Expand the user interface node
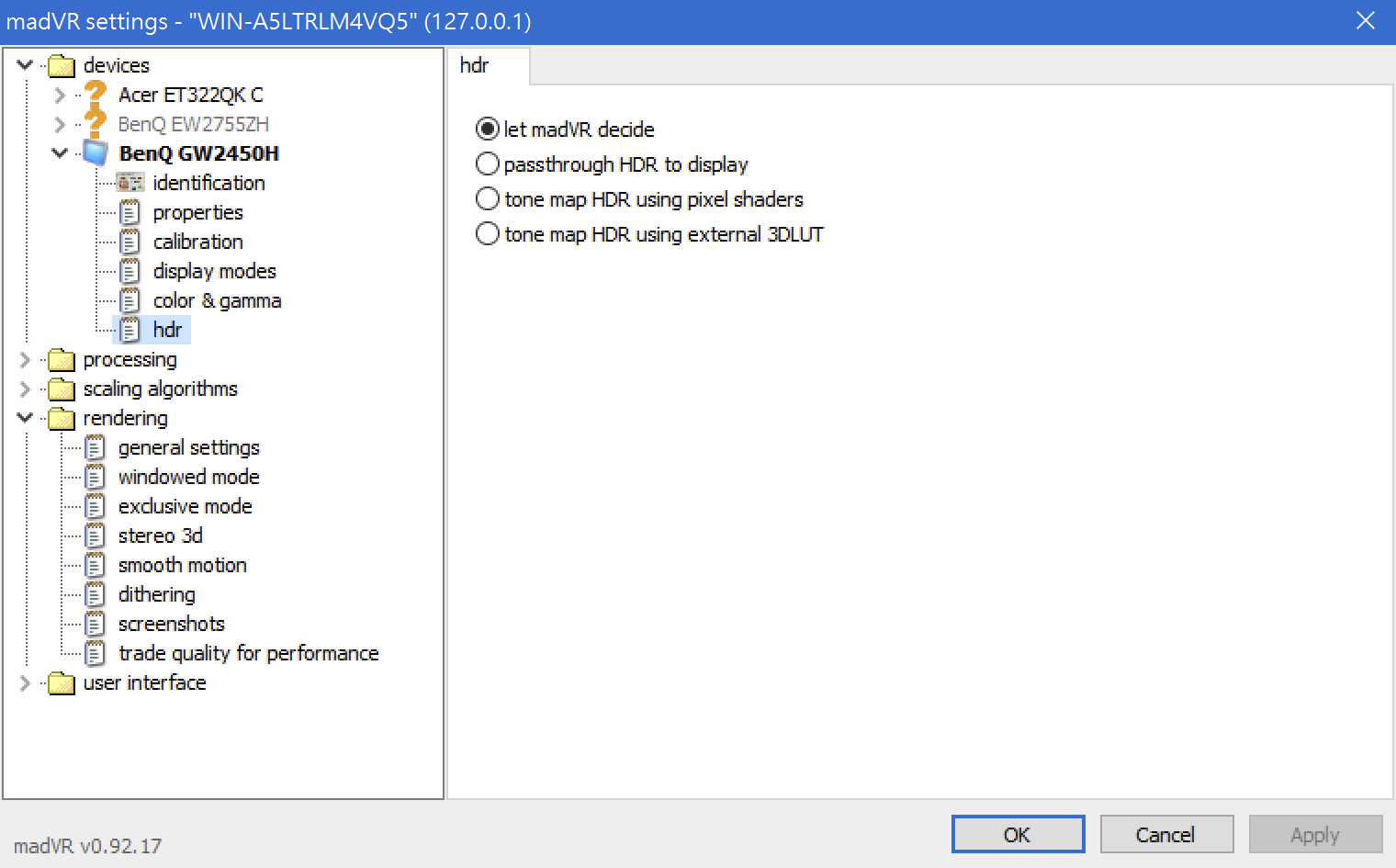Image resolution: width=1396 pixels, height=868 pixels. pyautogui.click(x=26, y=682)
